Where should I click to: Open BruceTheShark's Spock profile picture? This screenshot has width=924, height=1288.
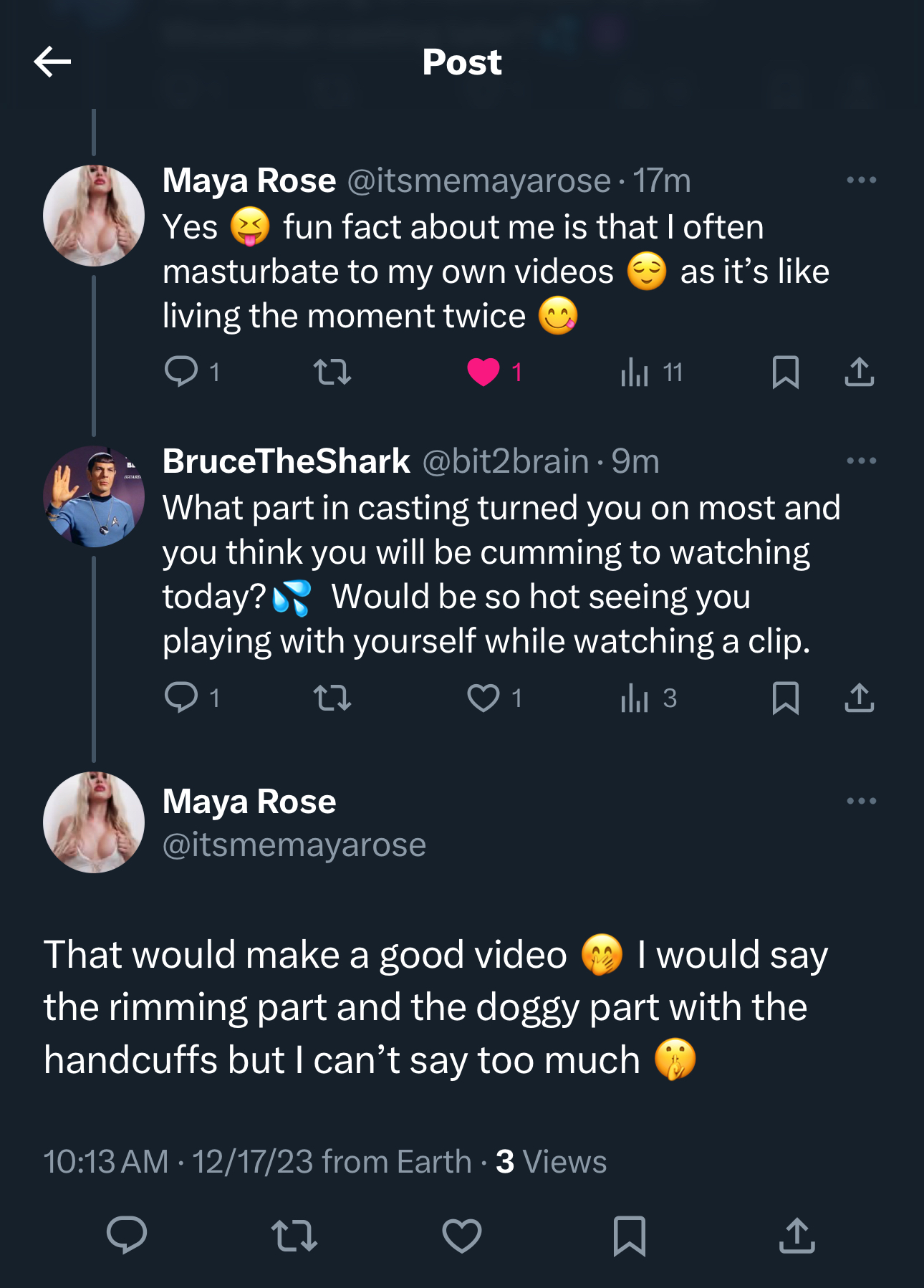click(x=94, y=496)
